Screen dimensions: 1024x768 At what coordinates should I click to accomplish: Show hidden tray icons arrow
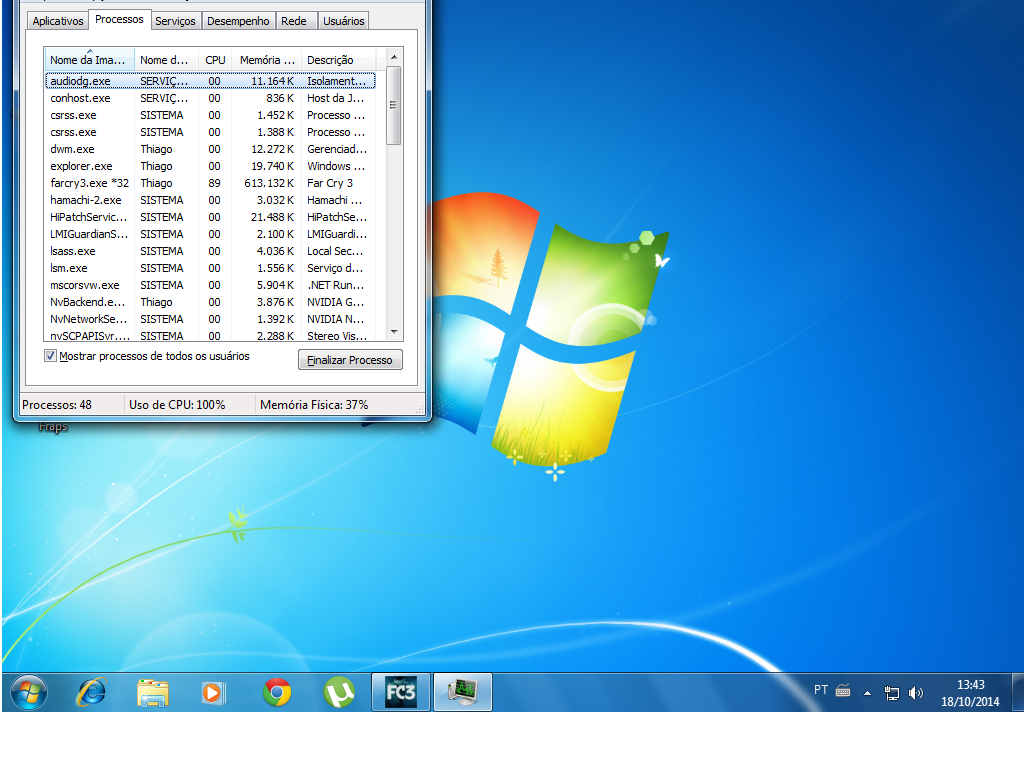(x=867, y=694)
